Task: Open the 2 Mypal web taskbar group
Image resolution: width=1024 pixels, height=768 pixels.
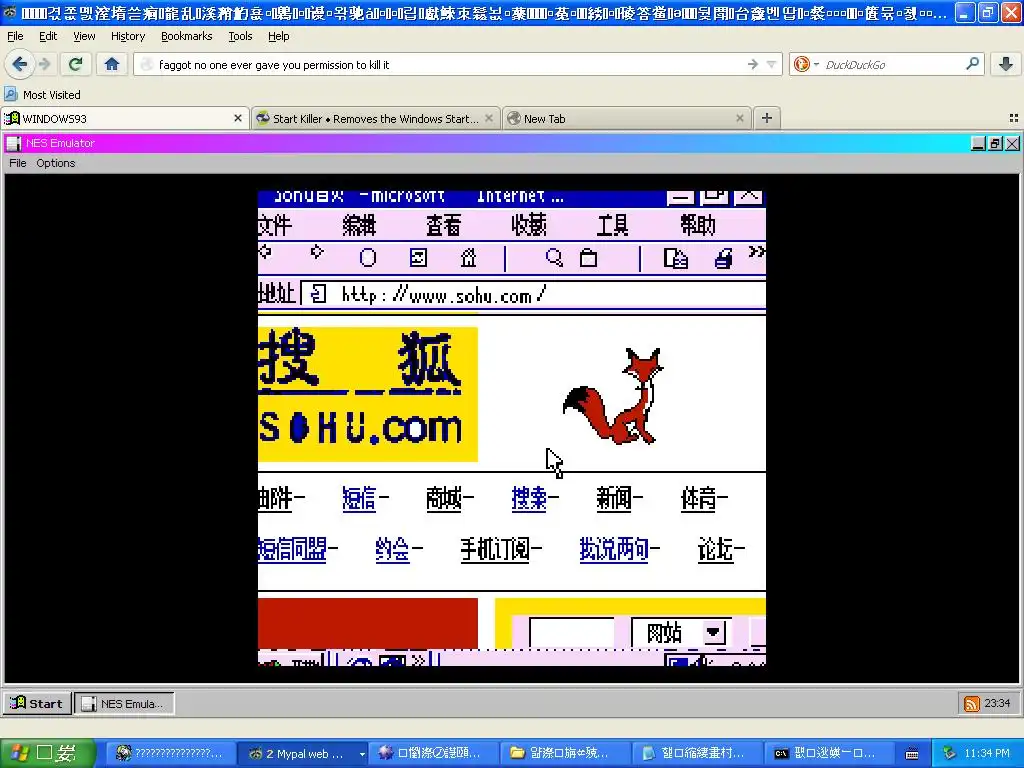Action: click(x=302, y=754)
